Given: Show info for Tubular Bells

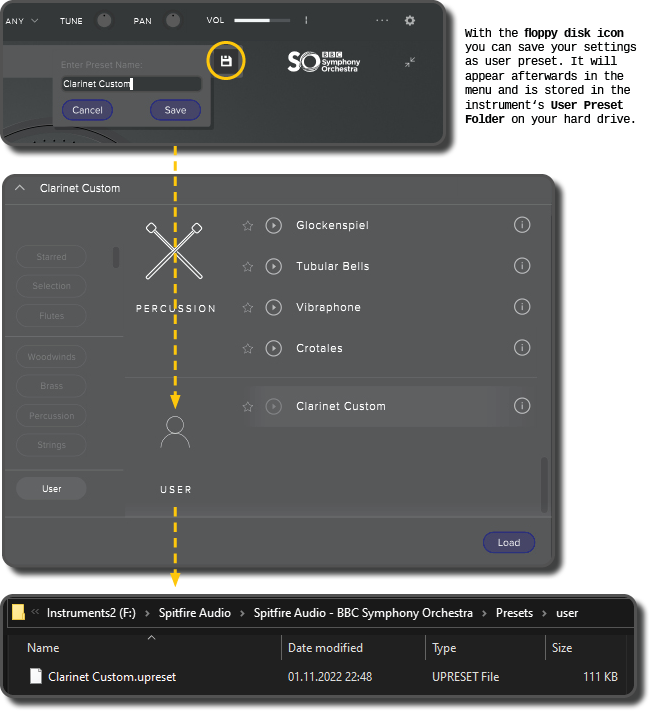Looking at the screenshot, I should click(522, 266).
